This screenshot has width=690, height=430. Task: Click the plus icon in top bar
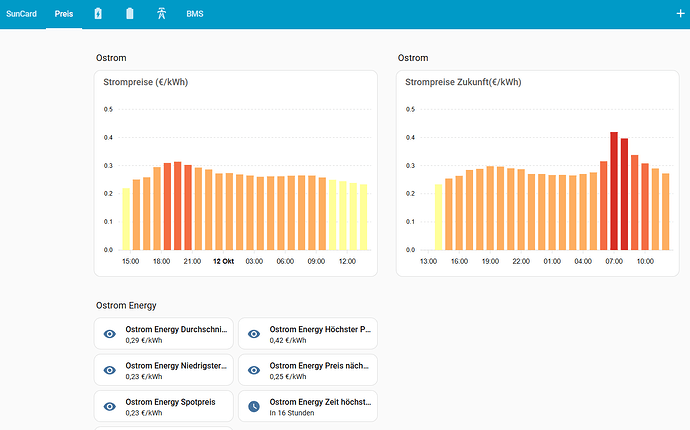pyautogui.click(x=682, y=14)
